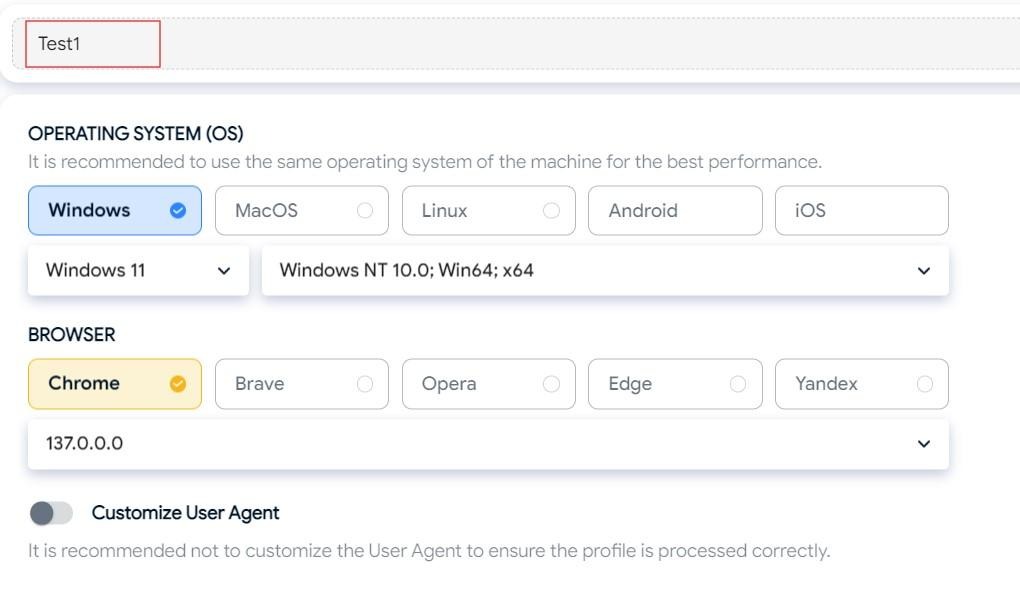Choose the Brave browser option

(301, 383)
